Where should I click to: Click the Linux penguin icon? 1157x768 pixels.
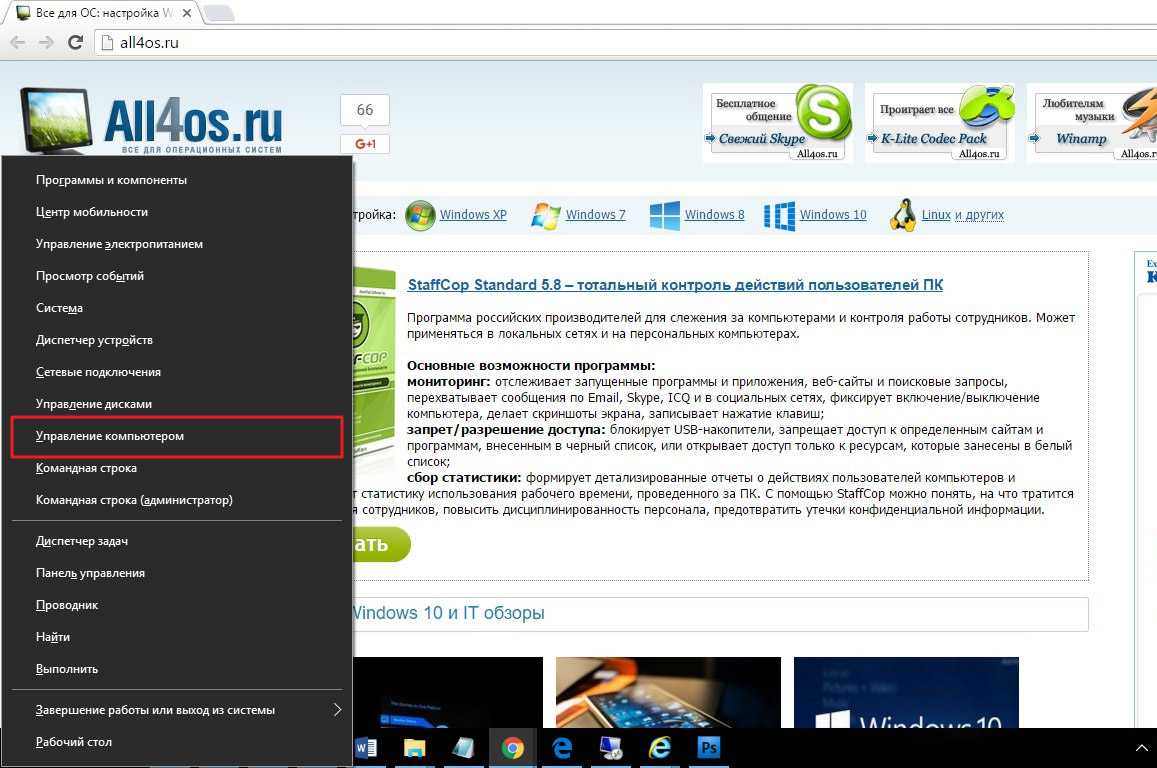coord(902,215)
